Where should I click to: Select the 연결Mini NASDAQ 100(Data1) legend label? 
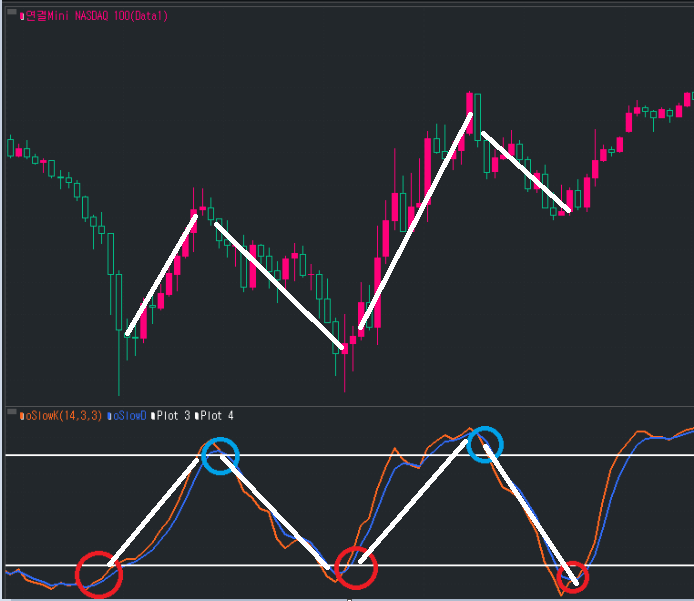pyautogui.click(x=96, y=16)
